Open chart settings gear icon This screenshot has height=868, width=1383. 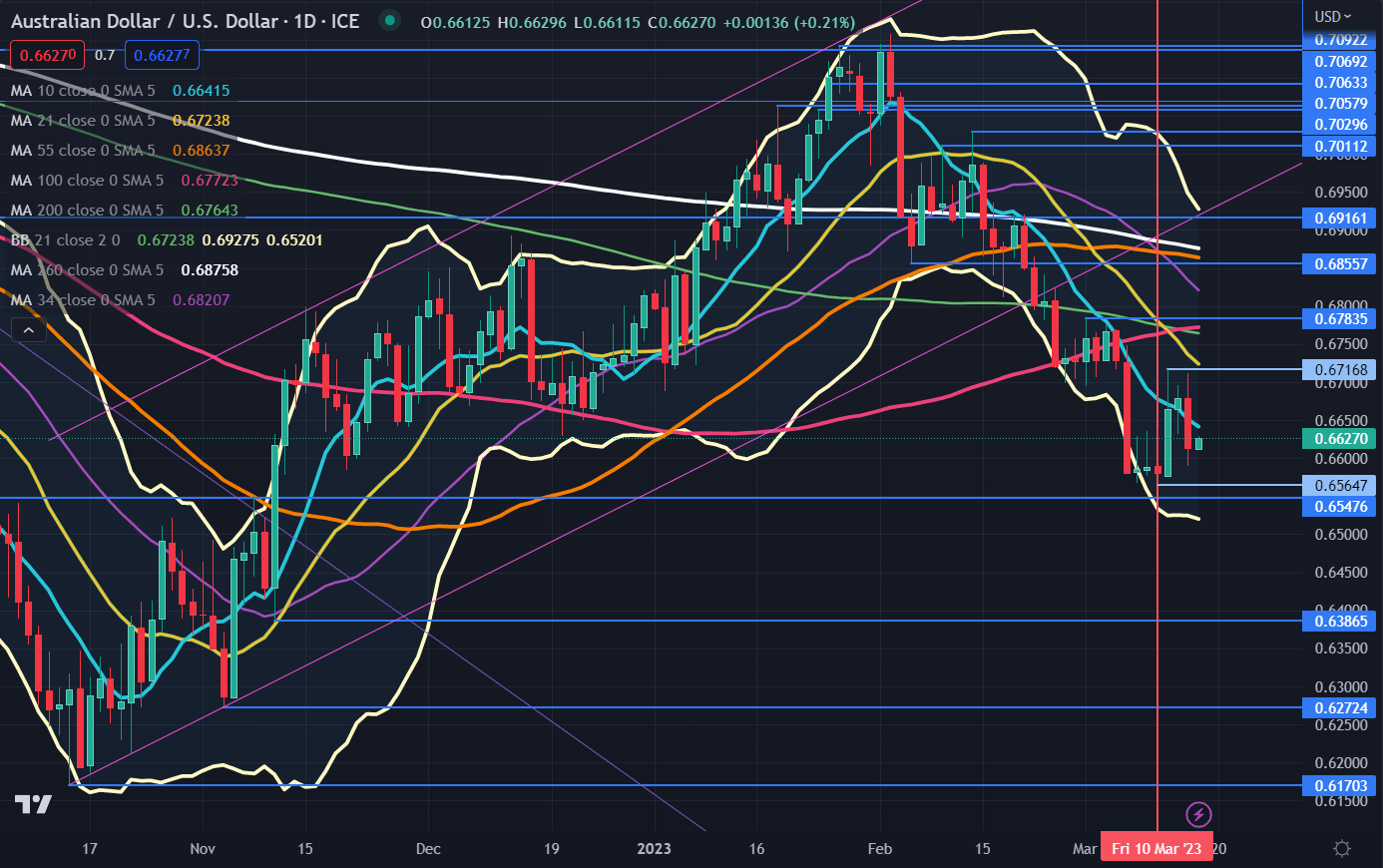click(1342, 848)
